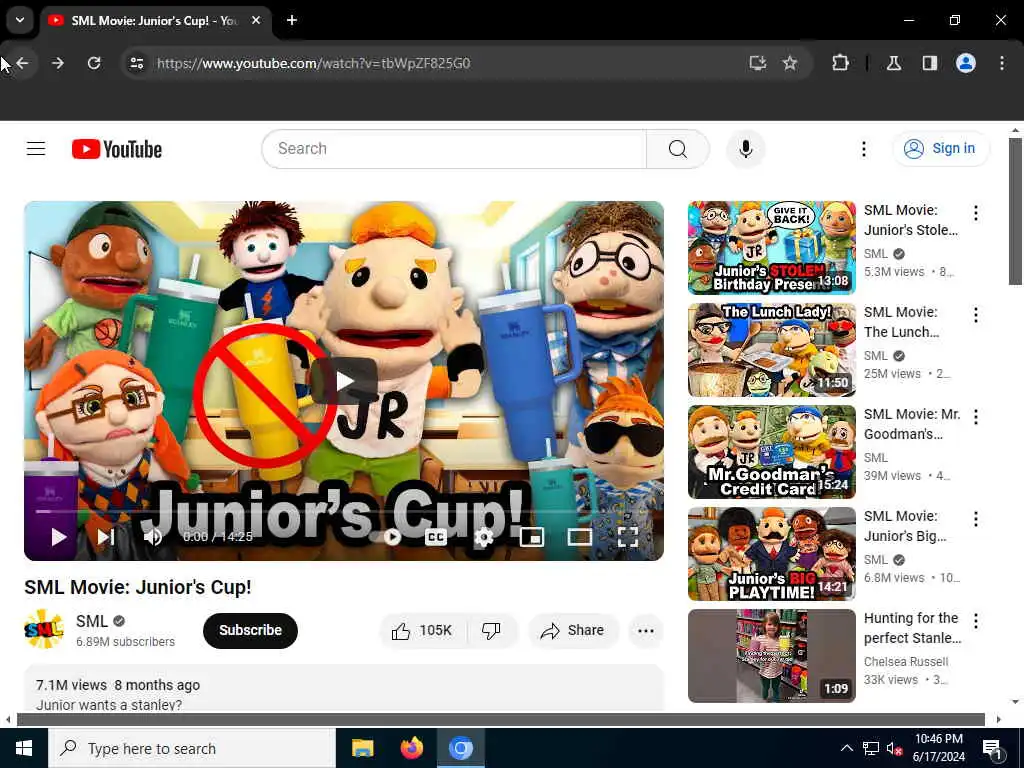
Task: Start voice search with the microphone
Action: (x=745, y=149)
